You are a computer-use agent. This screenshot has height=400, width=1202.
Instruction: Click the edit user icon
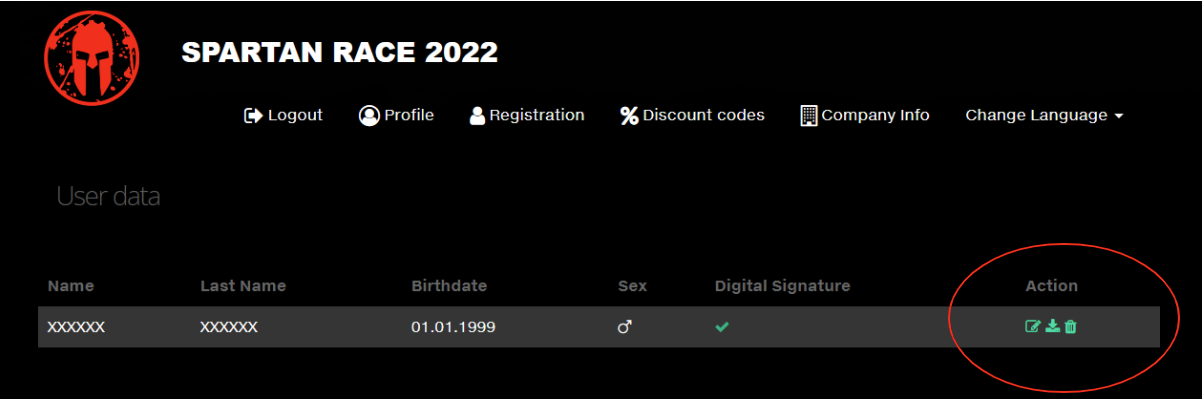[1033, 326]
